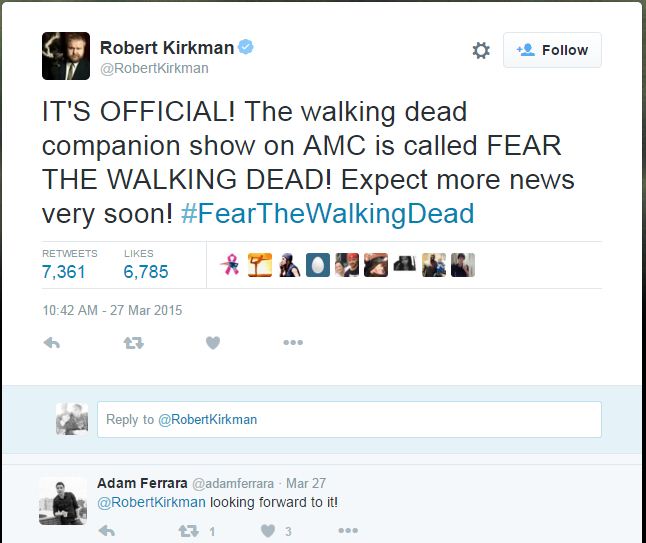Like Robert Kirkman's tweet with the heart

(x=212, y=342)
